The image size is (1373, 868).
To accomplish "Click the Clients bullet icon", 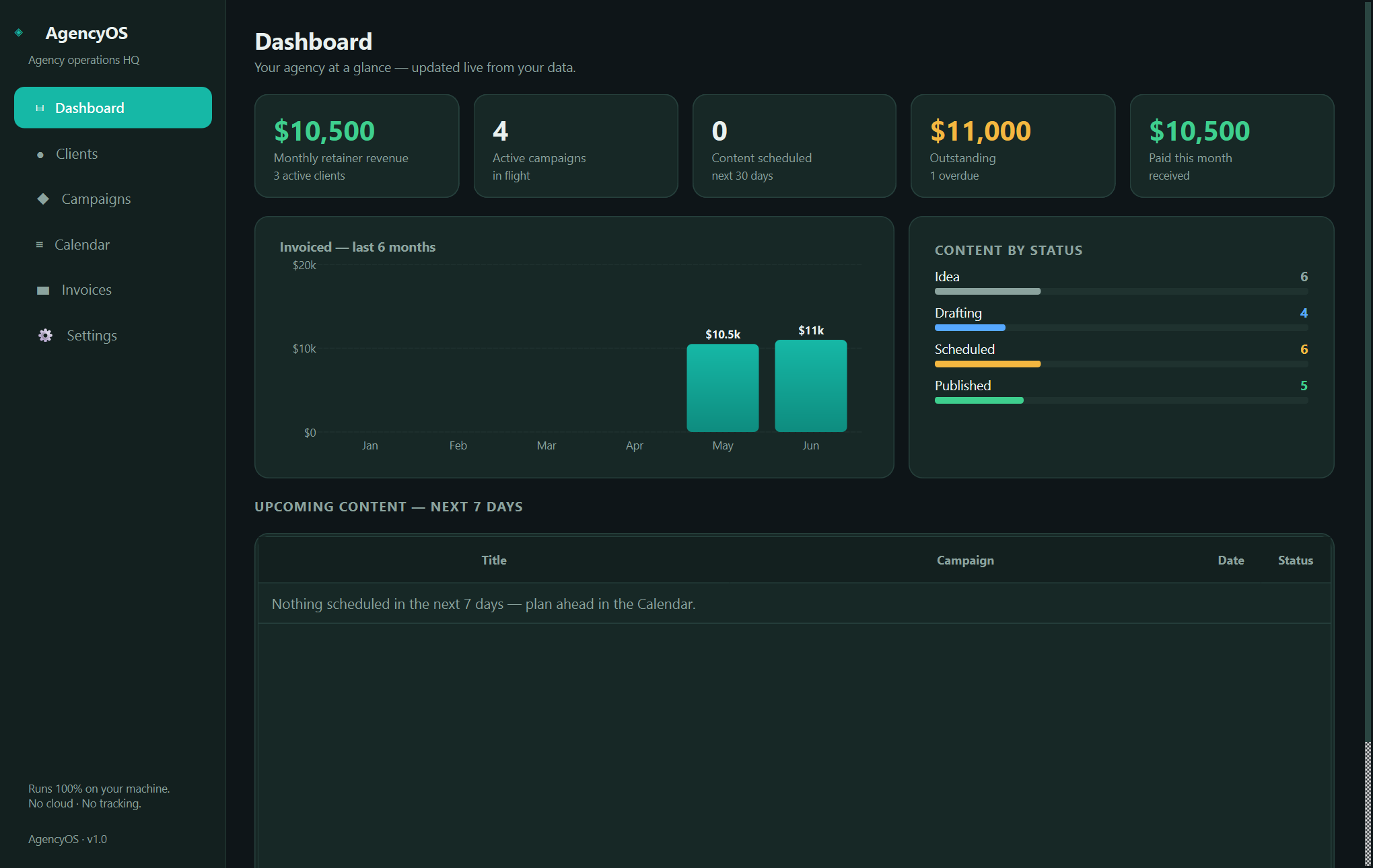I will point(40,155).
